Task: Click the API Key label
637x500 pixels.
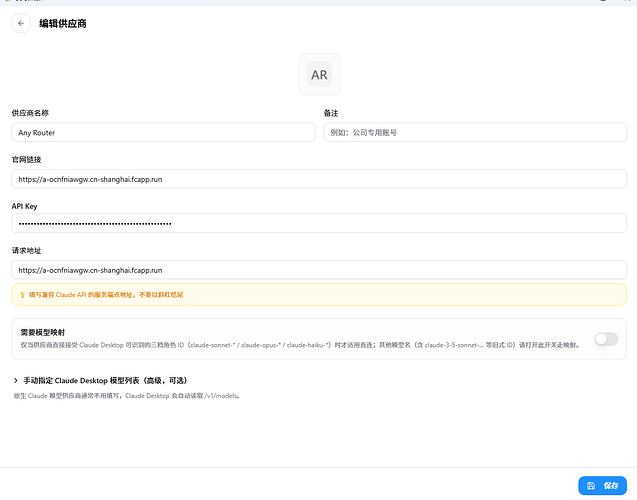Action: tap(24, 206)
